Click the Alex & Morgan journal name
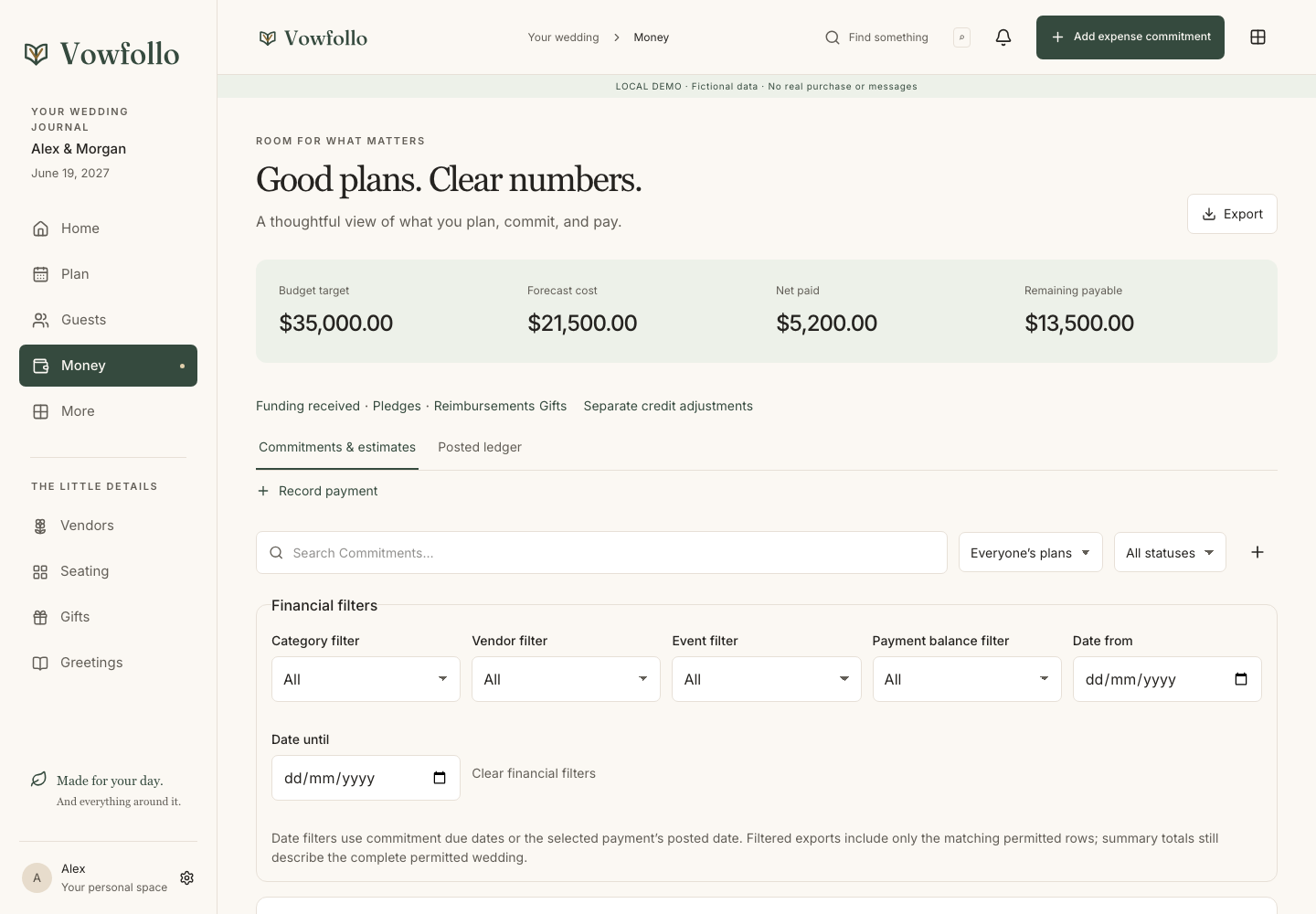This screenshot has height=914, width=1316. click(x=79, y=149)
